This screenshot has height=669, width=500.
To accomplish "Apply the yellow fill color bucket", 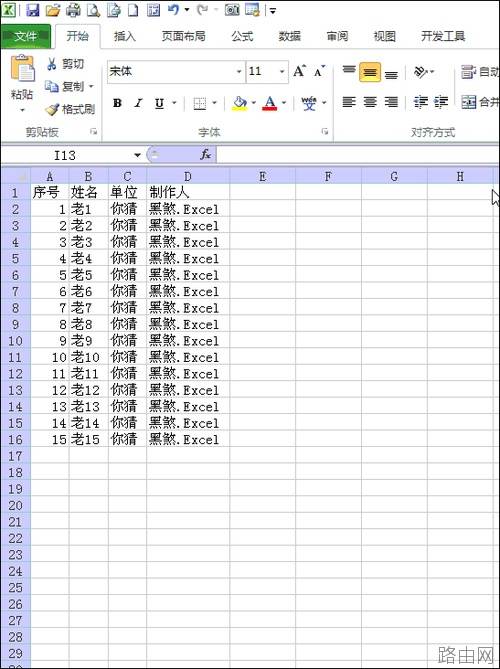I will (240, 103).
